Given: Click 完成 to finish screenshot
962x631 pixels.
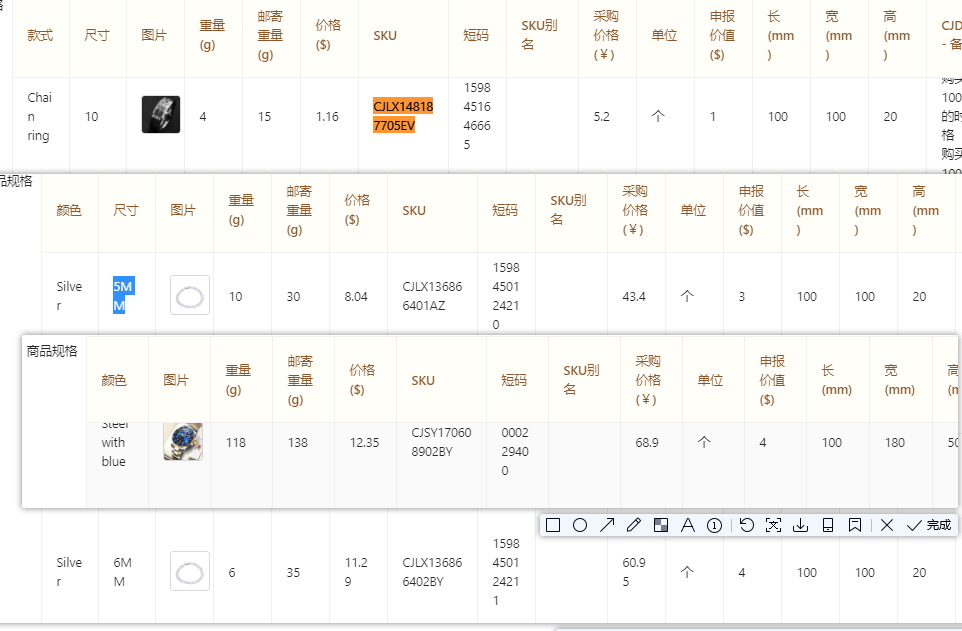Looking at the screenshot, I should pos(929,525).
